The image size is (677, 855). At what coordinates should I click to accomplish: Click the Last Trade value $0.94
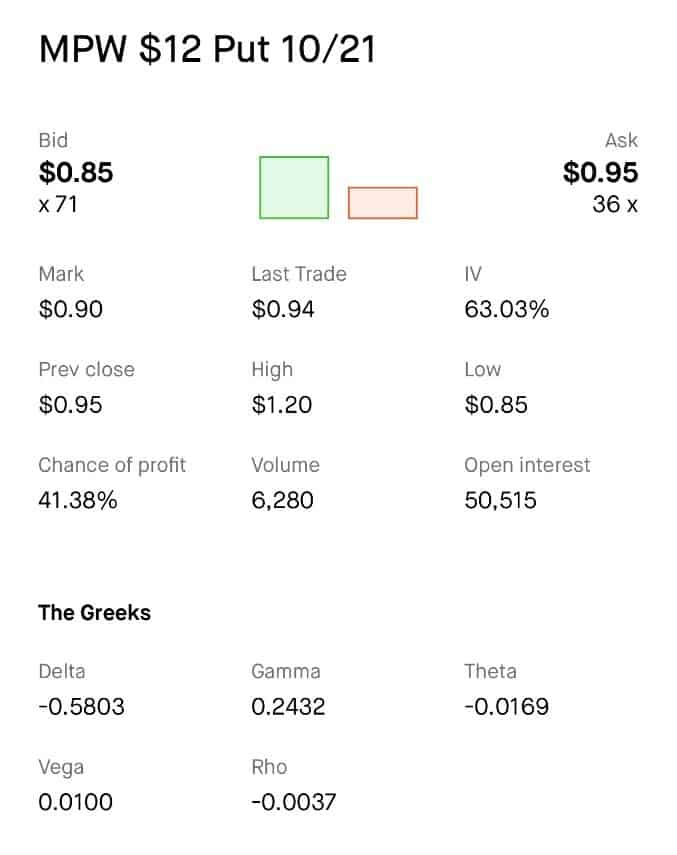pyautogui.click(x=283, y=310)
